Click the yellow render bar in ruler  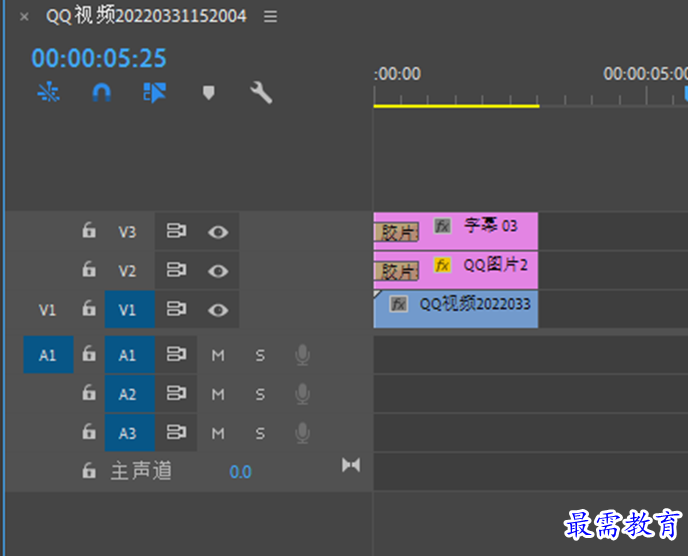click(456, 106)
